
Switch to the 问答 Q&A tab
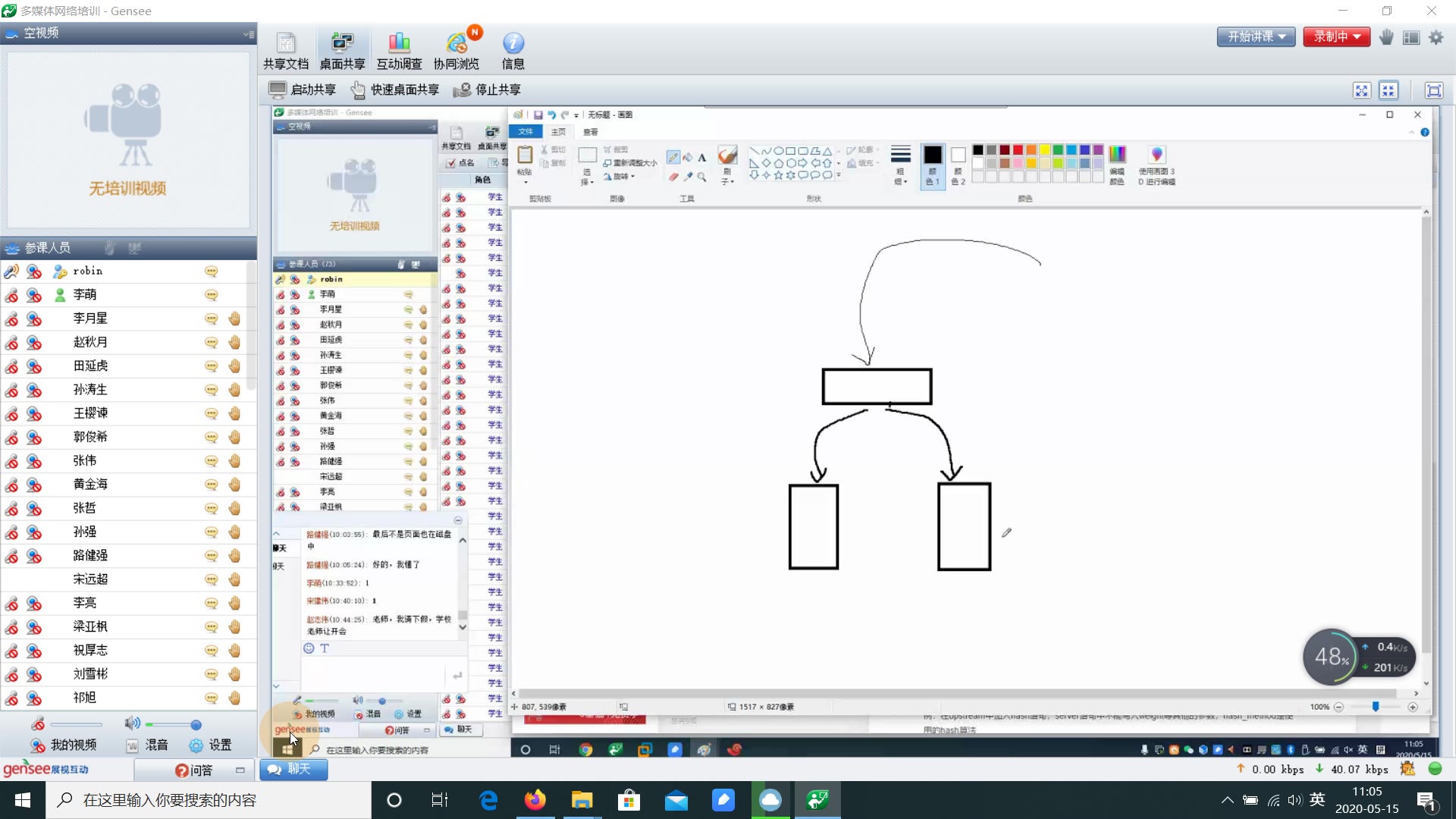point(194,770)
